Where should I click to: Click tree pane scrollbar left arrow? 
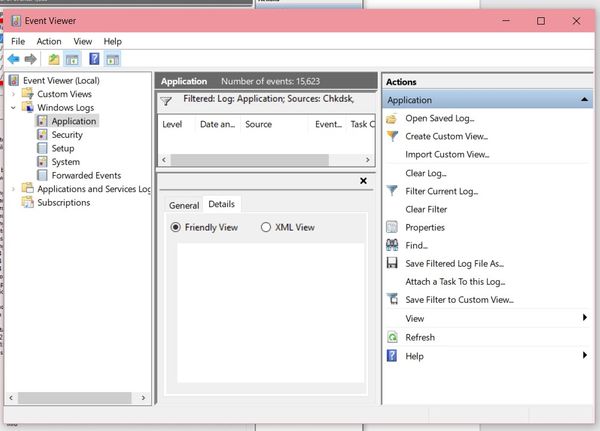pos(11,398)
